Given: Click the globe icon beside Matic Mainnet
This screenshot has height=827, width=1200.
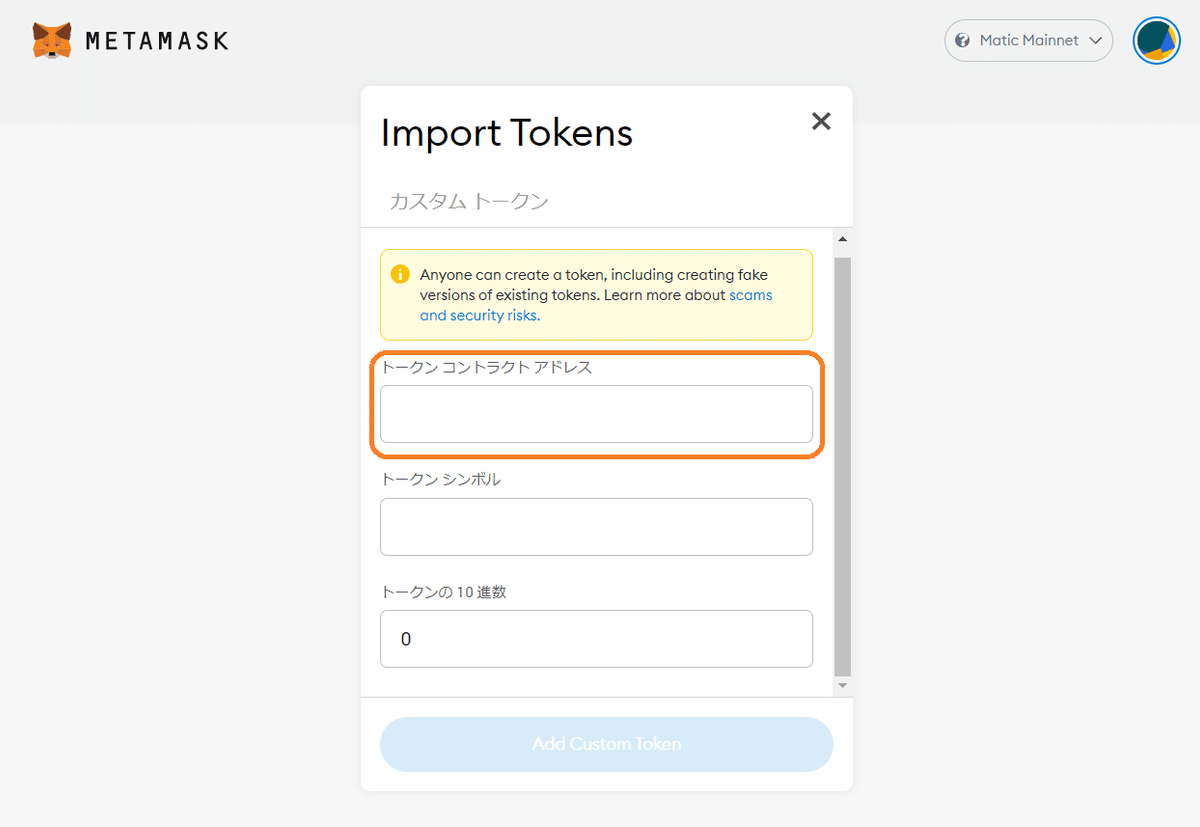Looking at the screenshot, I should 963,41.
